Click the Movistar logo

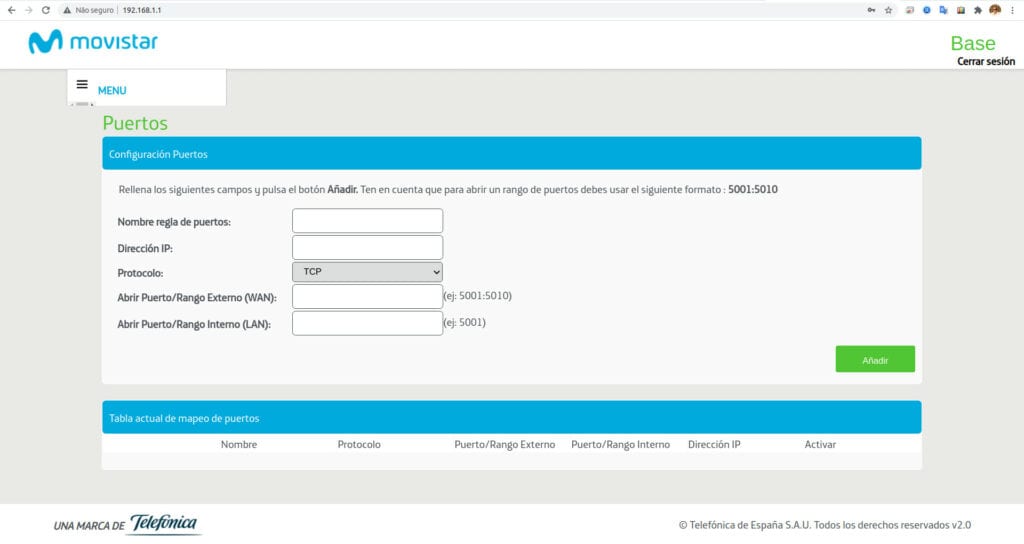click(93, 42)
